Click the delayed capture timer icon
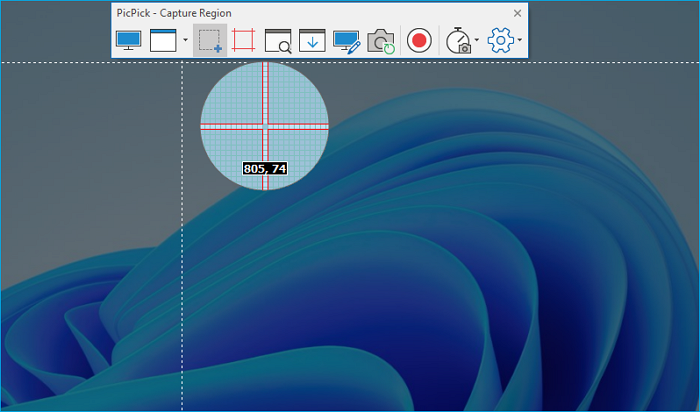This screenshot has height=412, width=700. tap(458, 41)
